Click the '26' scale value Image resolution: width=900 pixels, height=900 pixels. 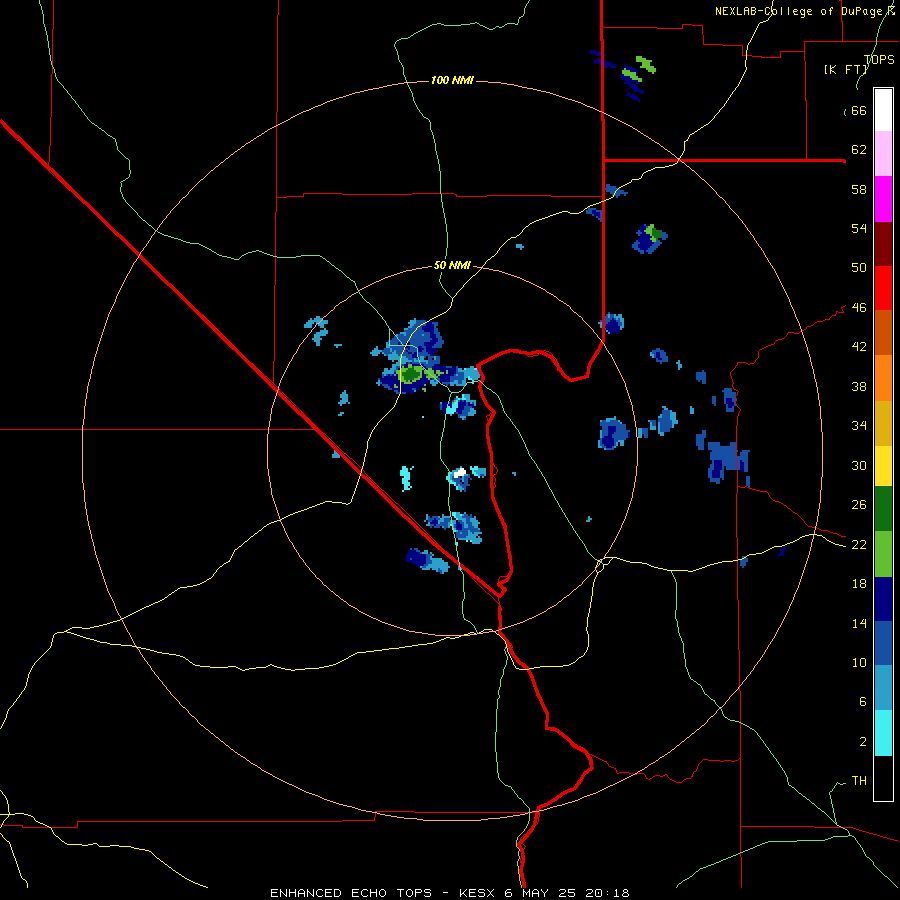[859, 505]
